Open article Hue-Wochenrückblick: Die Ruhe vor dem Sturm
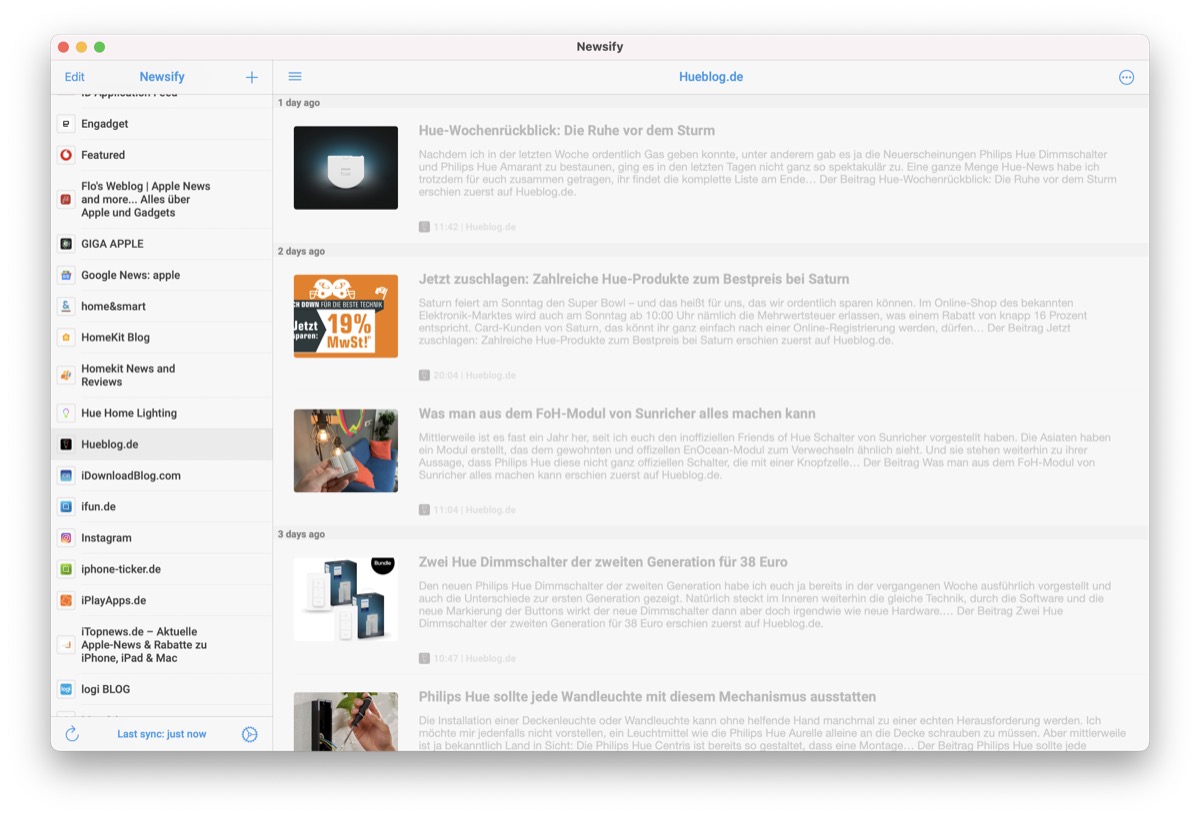 click(566, 131)
